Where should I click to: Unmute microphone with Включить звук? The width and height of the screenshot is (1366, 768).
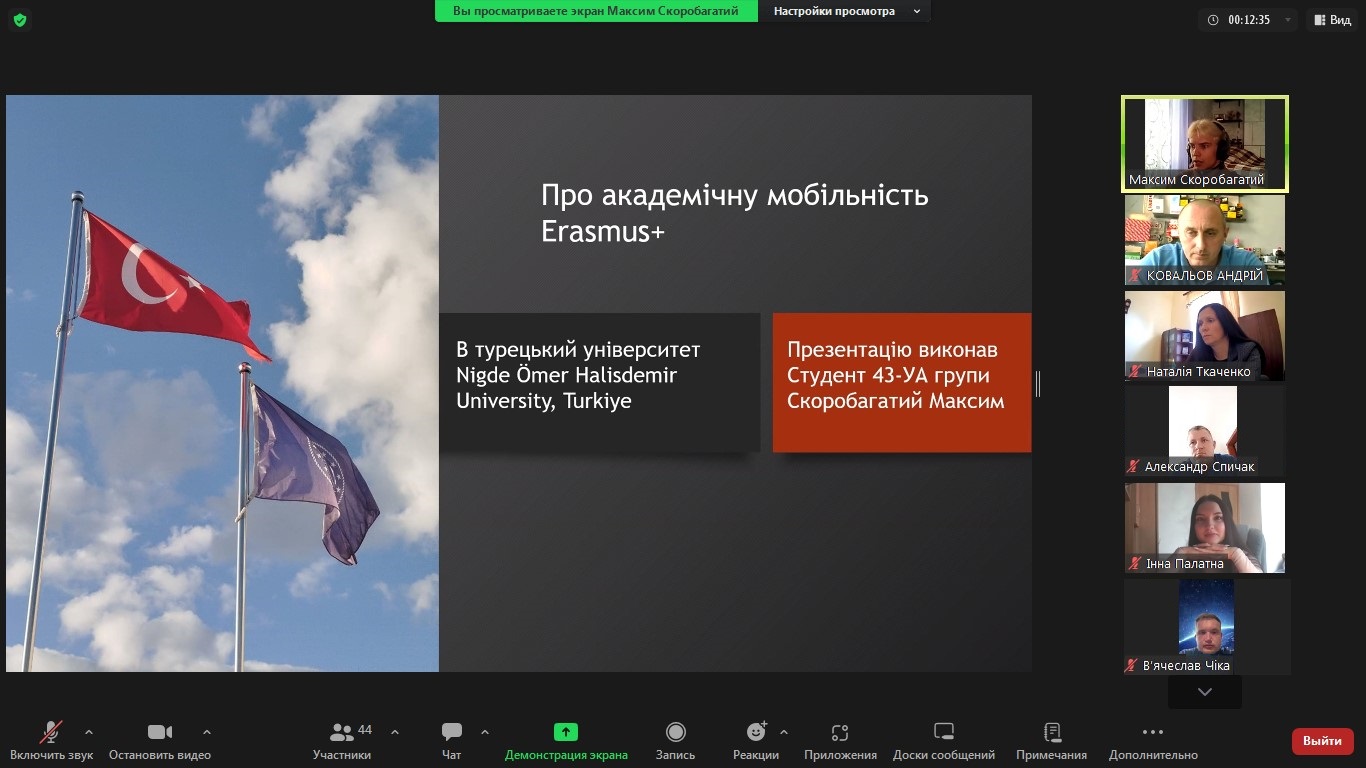(51, 732)
